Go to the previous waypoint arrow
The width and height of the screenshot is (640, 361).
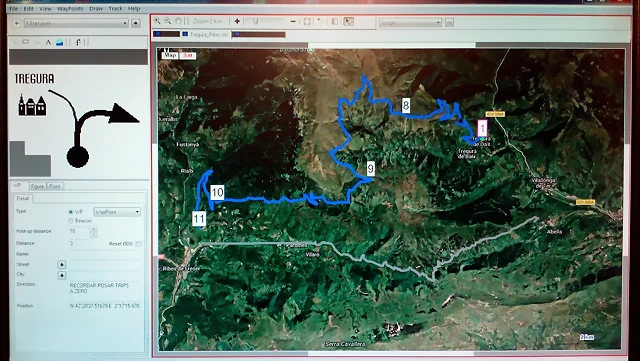[17, 23]
